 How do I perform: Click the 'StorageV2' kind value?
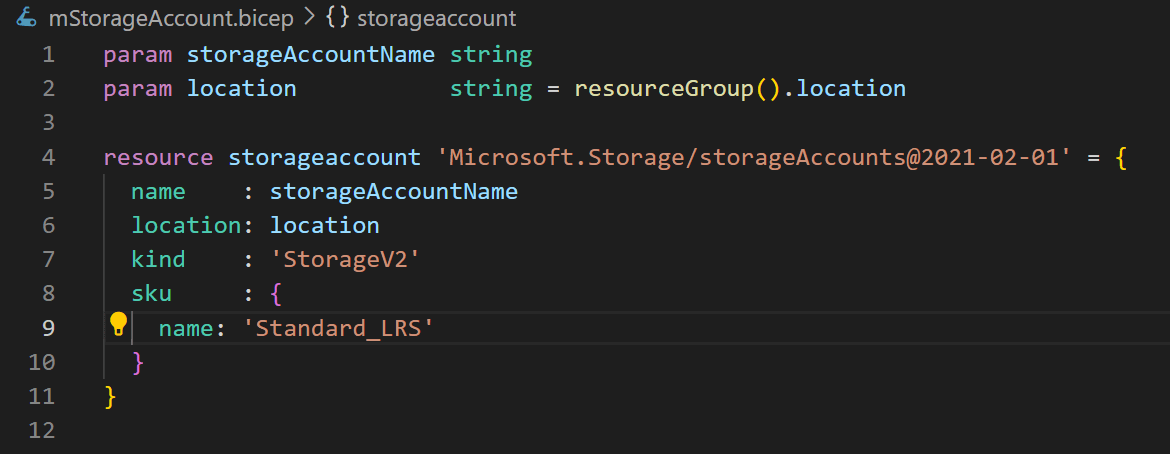point(346,260)
